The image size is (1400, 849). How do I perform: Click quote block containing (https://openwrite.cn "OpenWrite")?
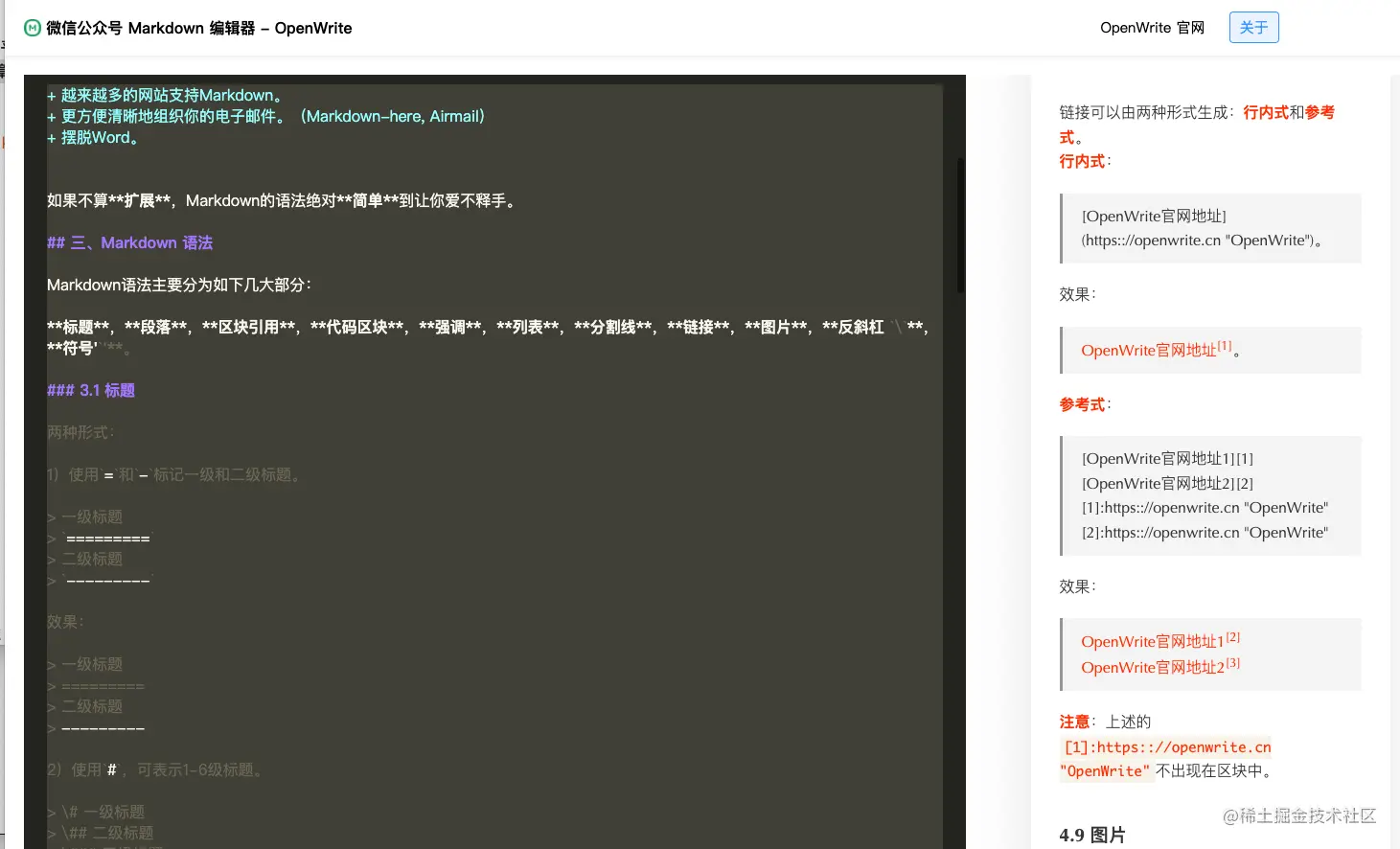[1211, 228]
